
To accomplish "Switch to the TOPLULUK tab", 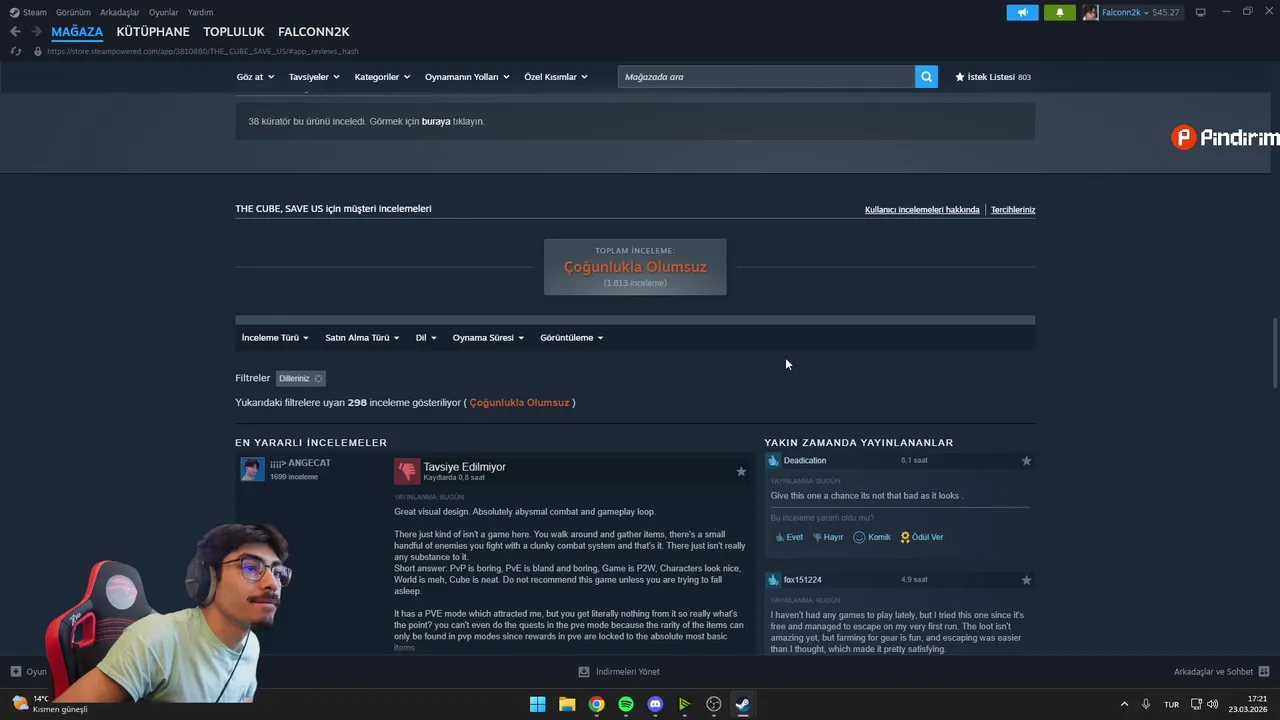I will (234, 32).
